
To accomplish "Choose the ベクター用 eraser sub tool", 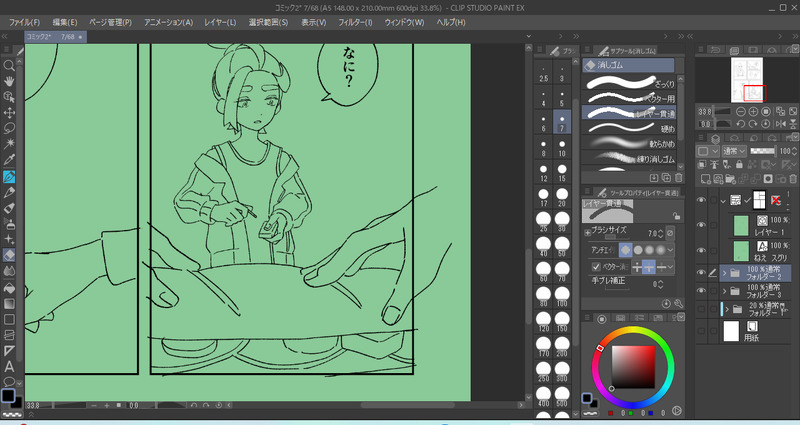I will click(629, 97).
